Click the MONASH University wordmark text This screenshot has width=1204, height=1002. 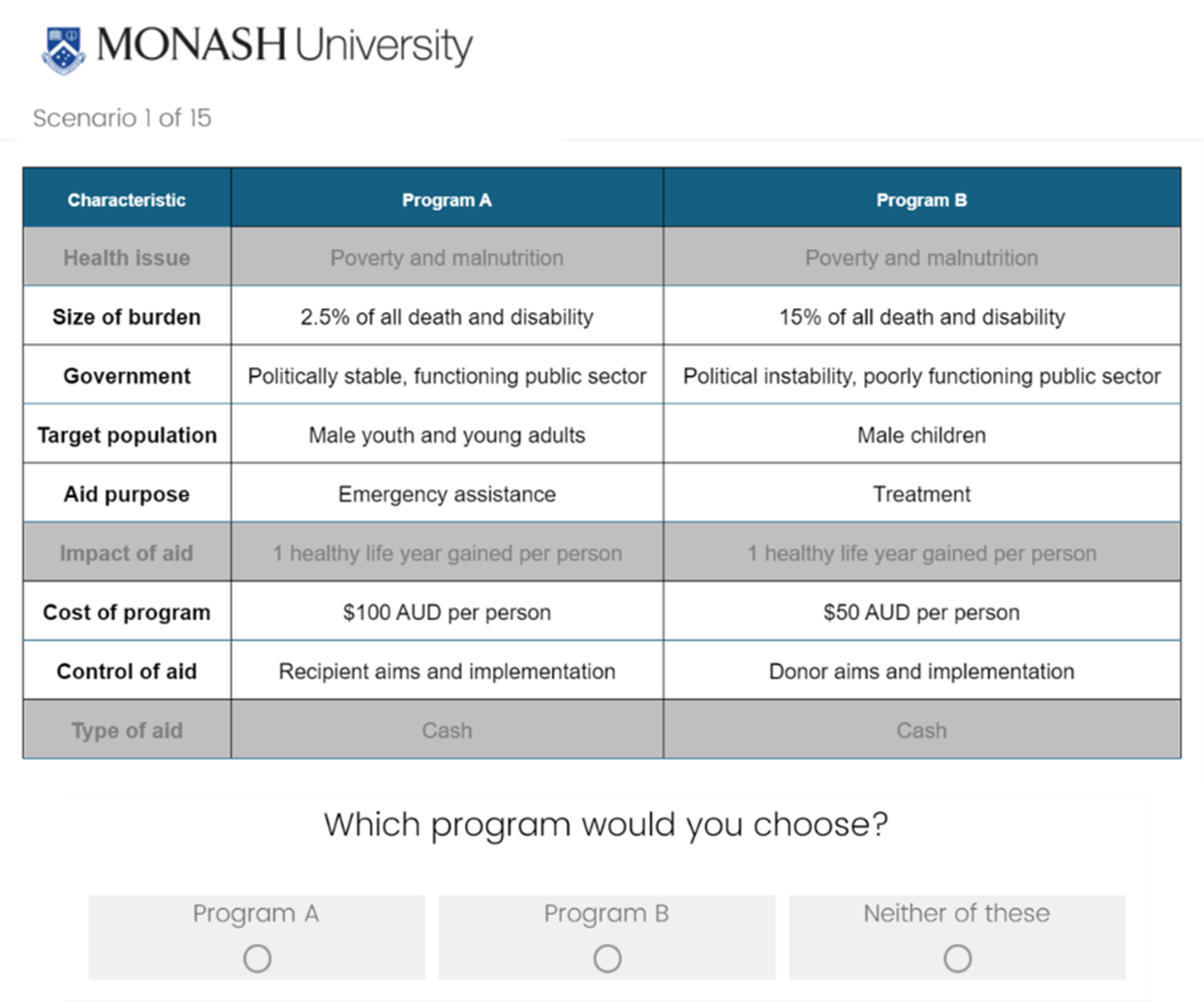285,46
